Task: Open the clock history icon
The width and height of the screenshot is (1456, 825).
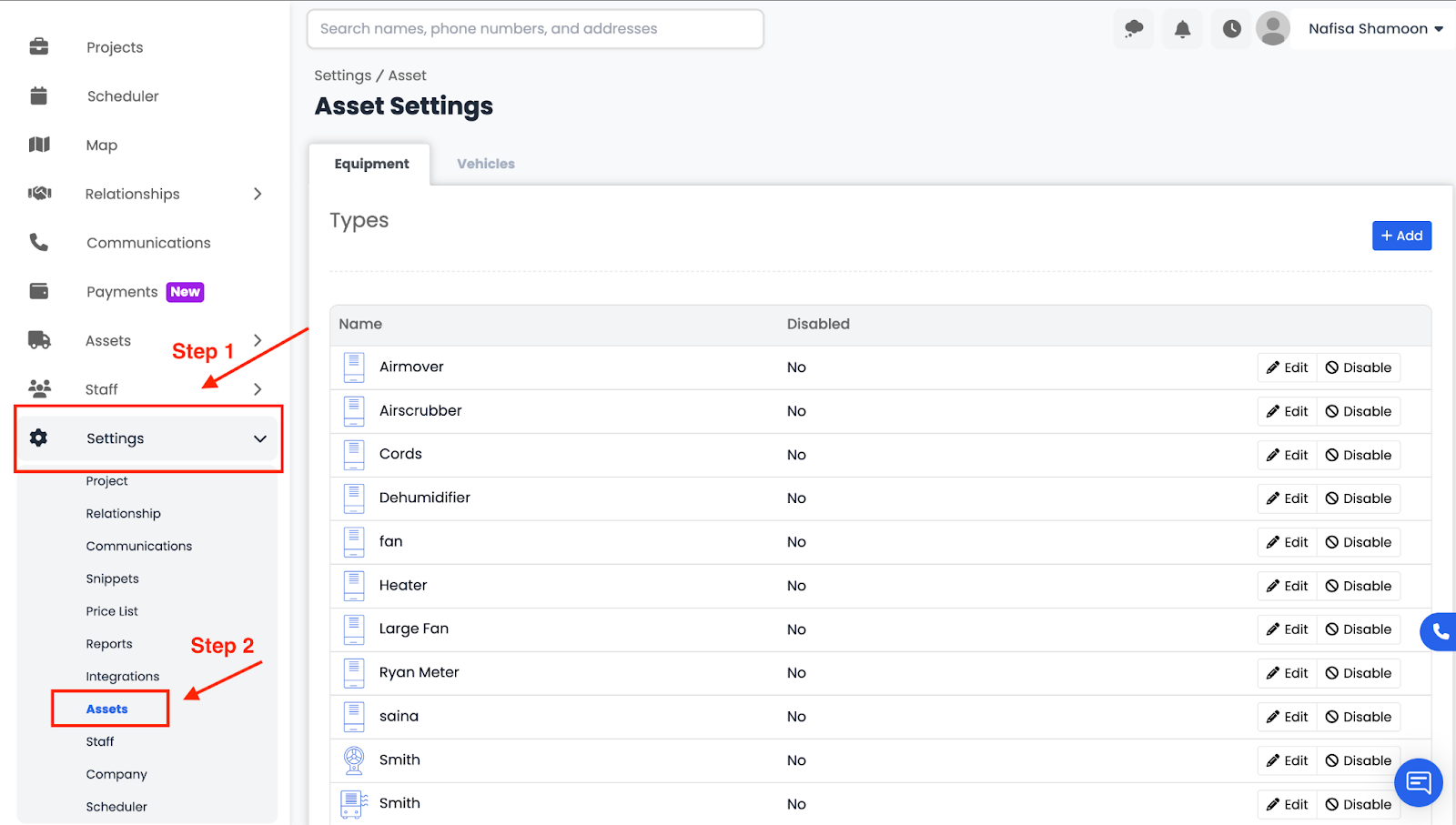Action: coord(1231,29)
